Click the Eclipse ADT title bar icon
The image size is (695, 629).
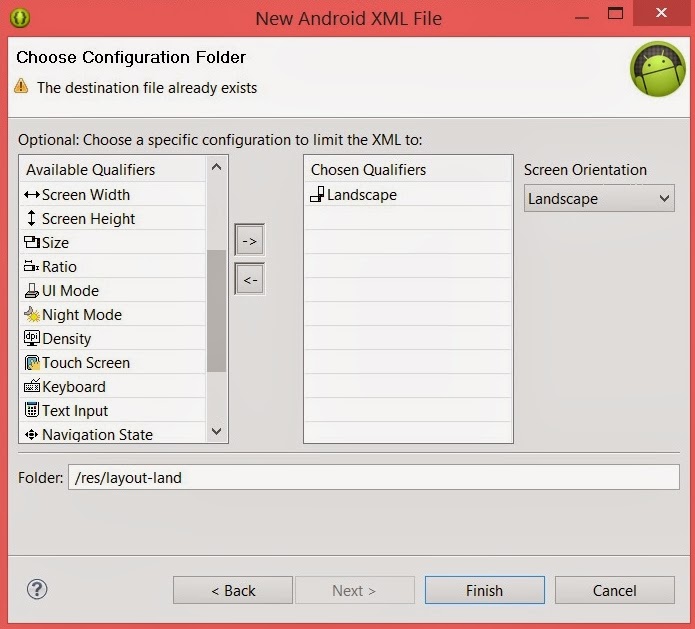20,18
